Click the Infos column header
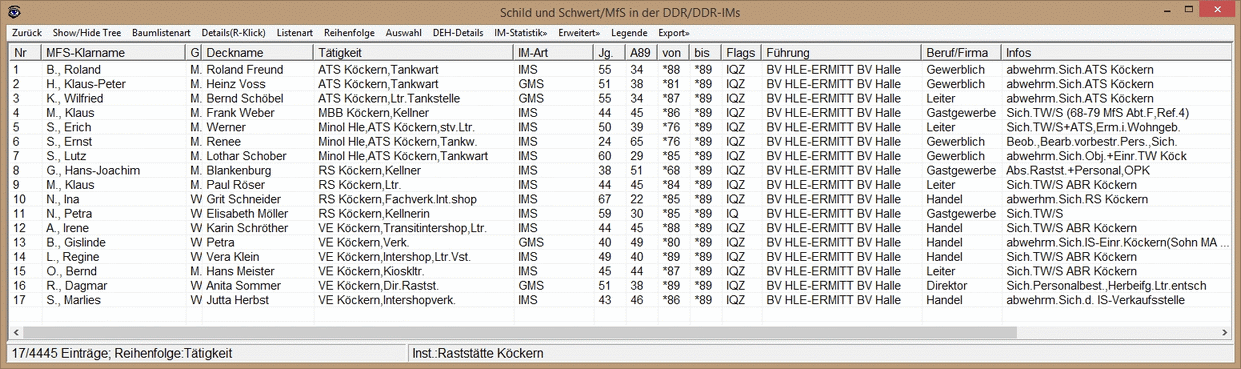Viewport: 1241px width, 369px height. point(1116,52)
